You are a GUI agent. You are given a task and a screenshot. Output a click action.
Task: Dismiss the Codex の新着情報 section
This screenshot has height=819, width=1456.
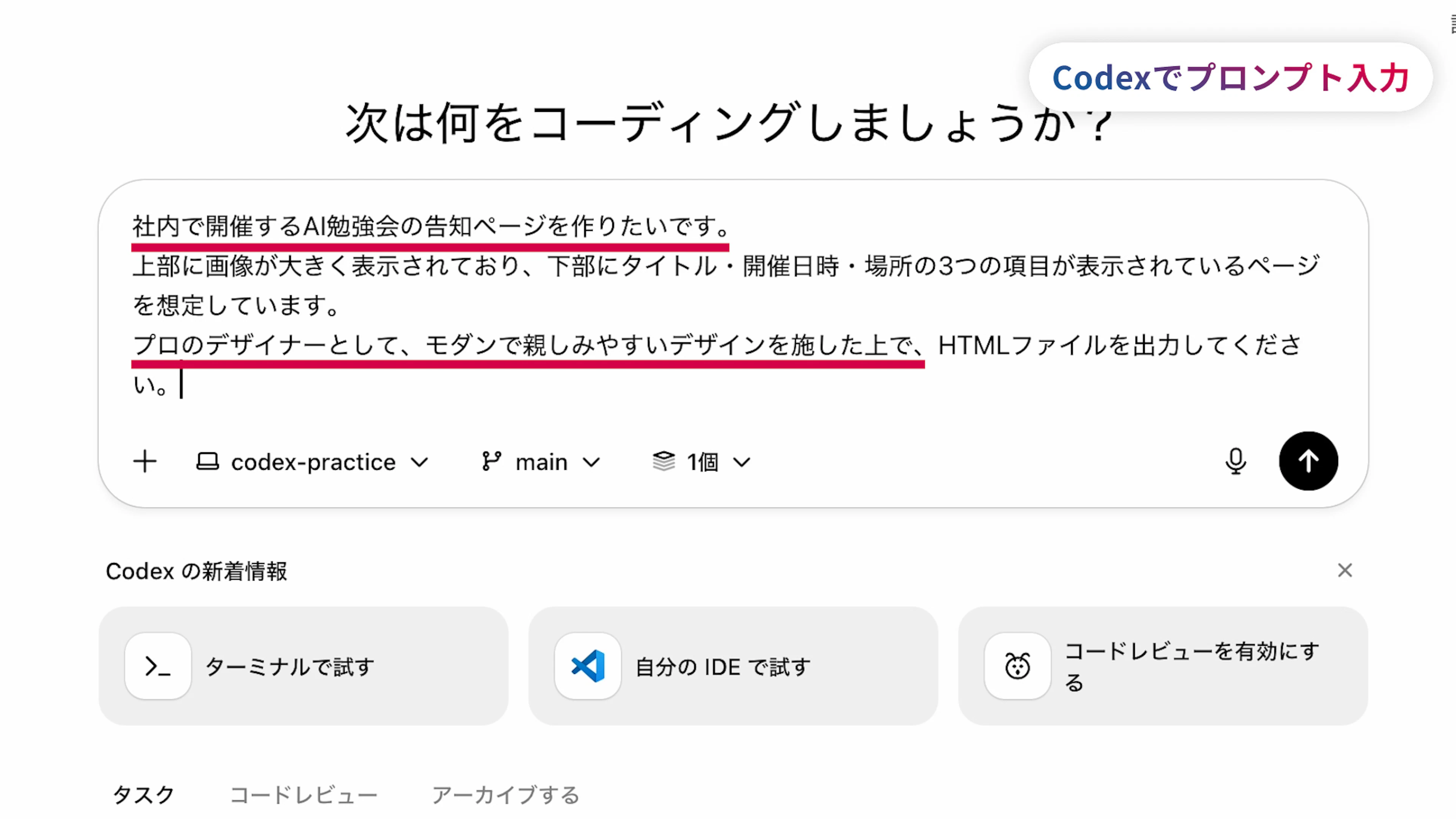(x=1345, y=570)
